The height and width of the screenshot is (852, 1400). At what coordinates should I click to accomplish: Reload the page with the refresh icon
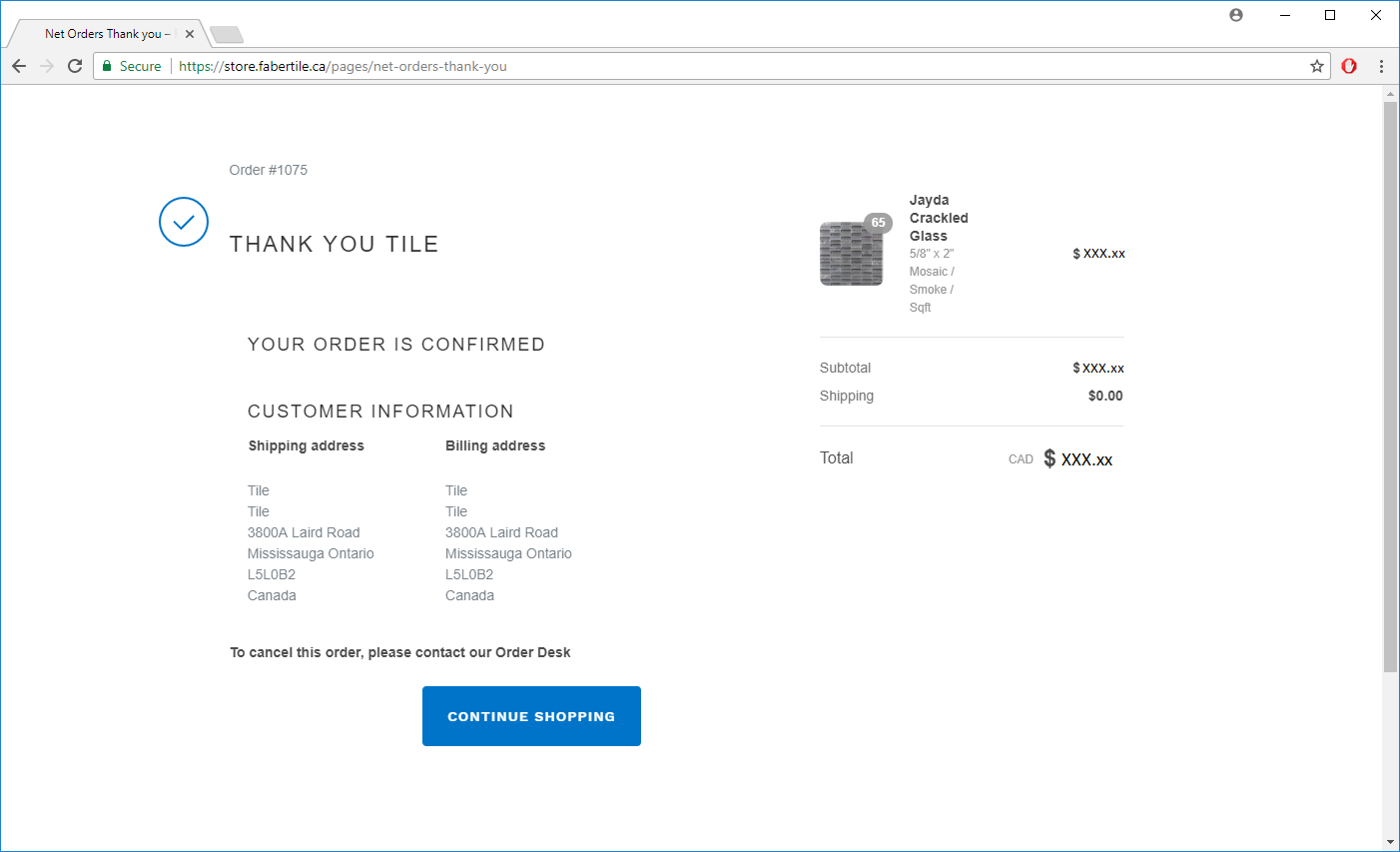pyautogui.click(x=75, y=66)
